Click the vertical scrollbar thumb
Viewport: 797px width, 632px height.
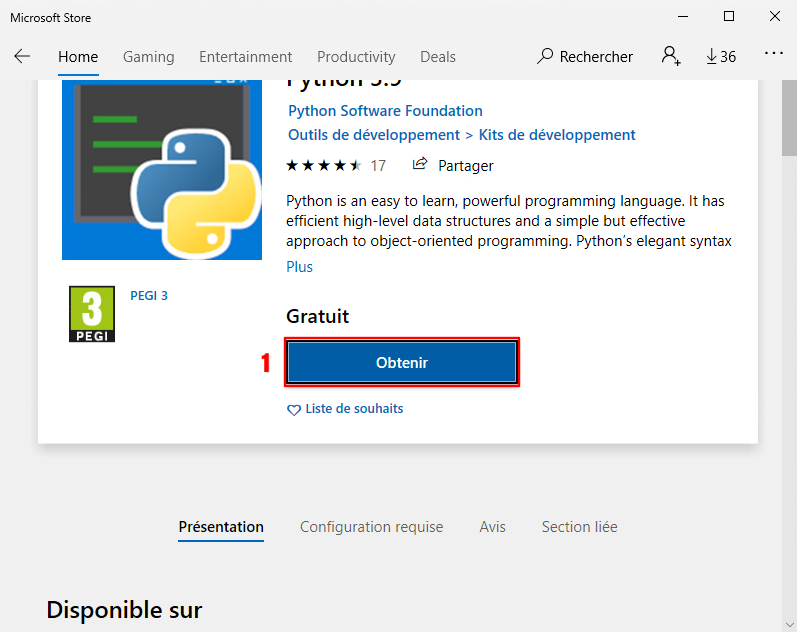click(x=789, y=120)
